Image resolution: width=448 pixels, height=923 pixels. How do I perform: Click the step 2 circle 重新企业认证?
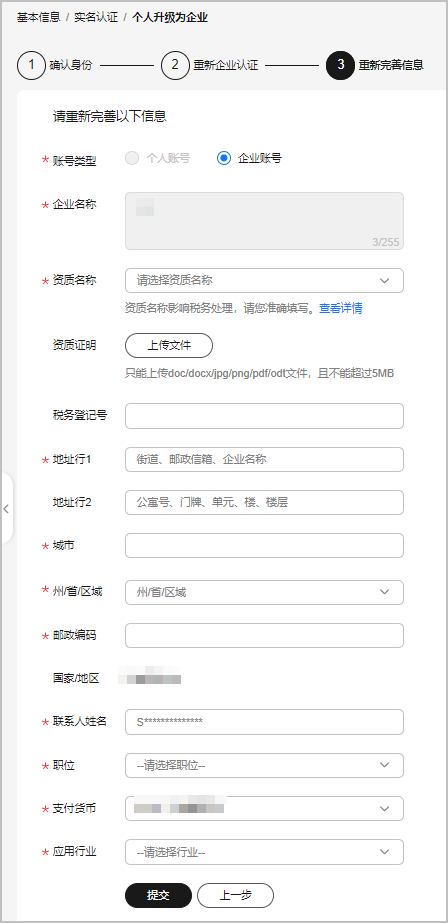(175, 65)
